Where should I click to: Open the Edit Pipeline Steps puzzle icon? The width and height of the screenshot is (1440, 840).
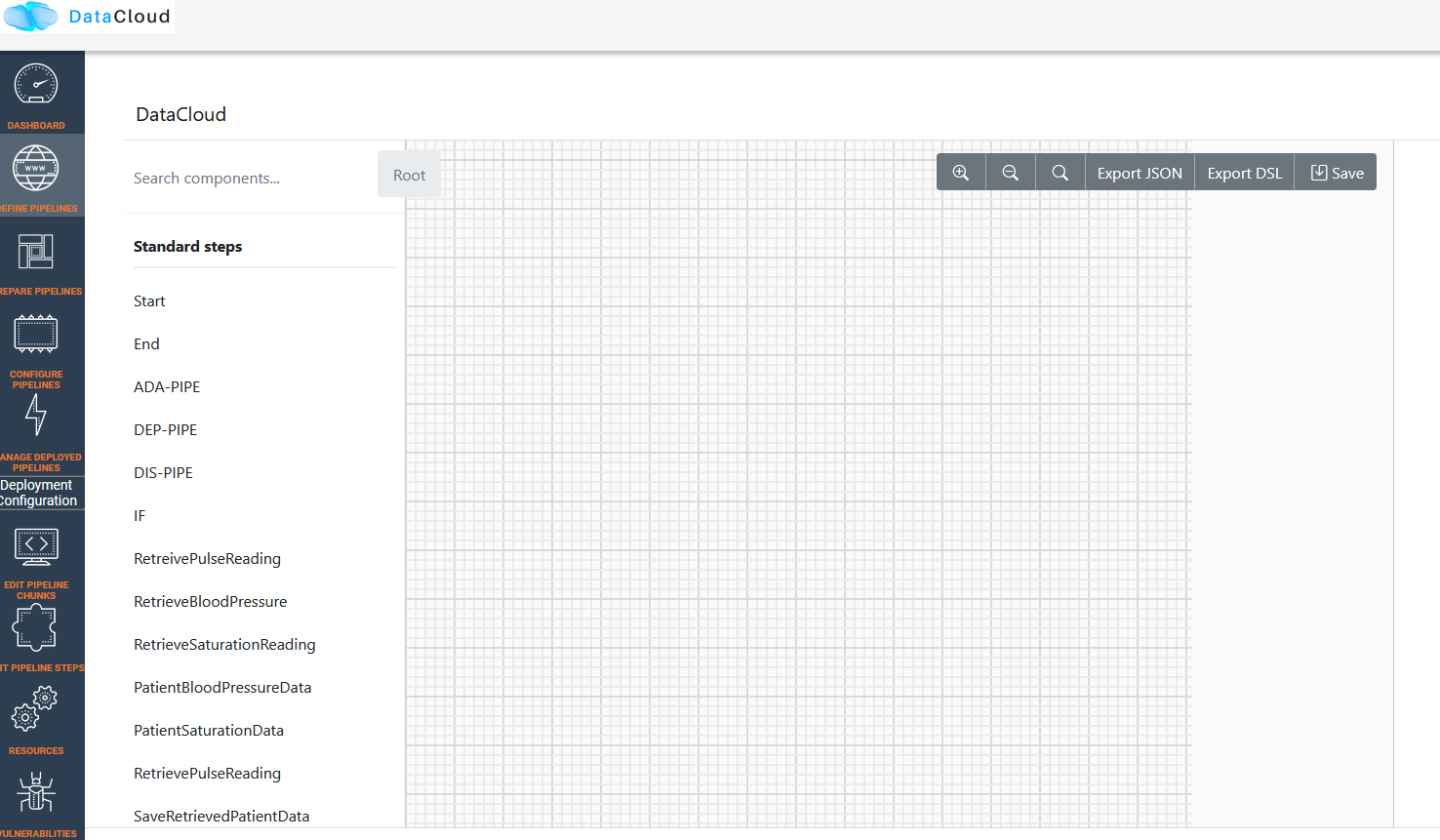tap(35, 626)
